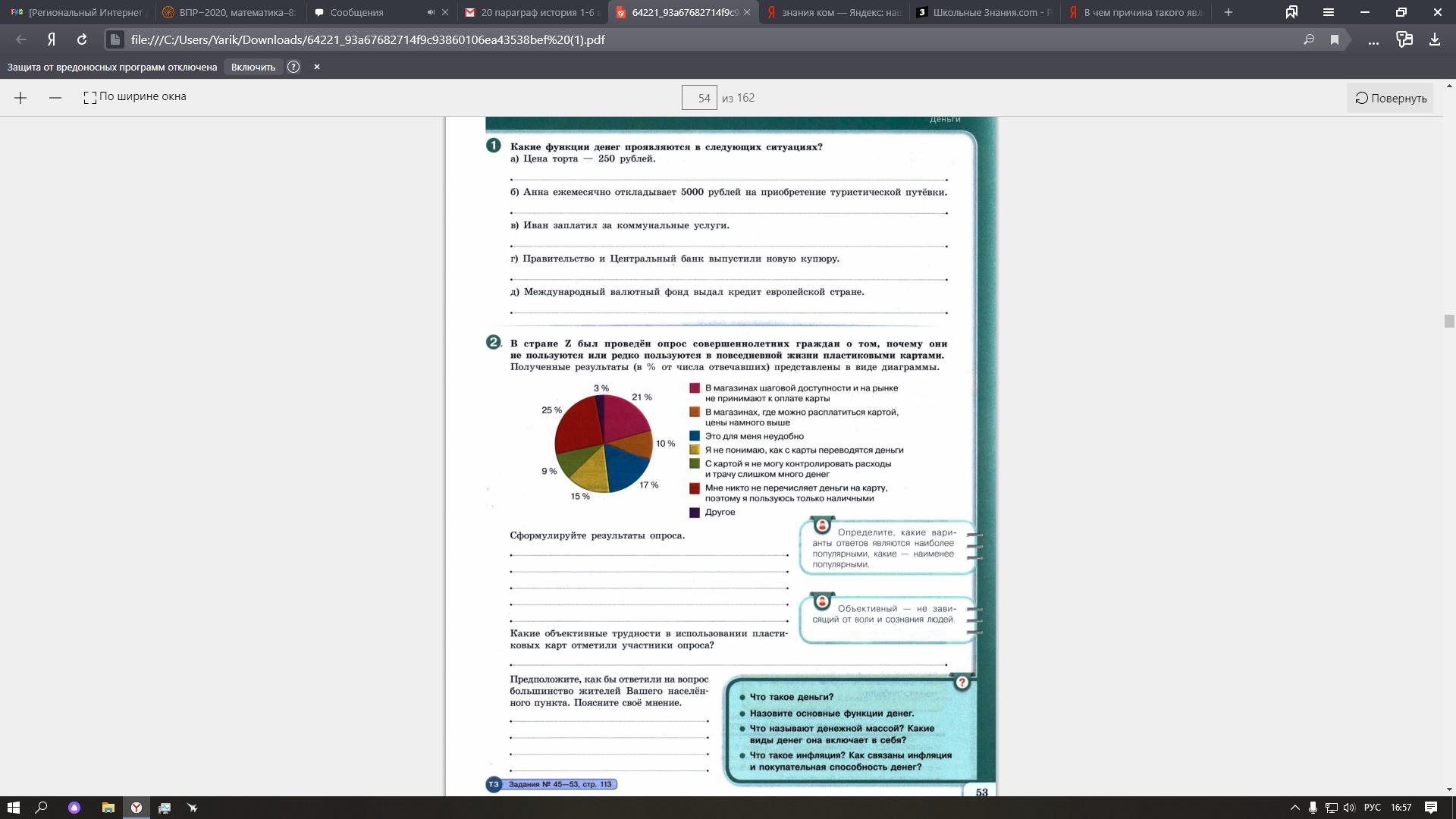This screenshot has width=1456, height=819.
Task: Open a new tab with plus
Action: 1228,12
